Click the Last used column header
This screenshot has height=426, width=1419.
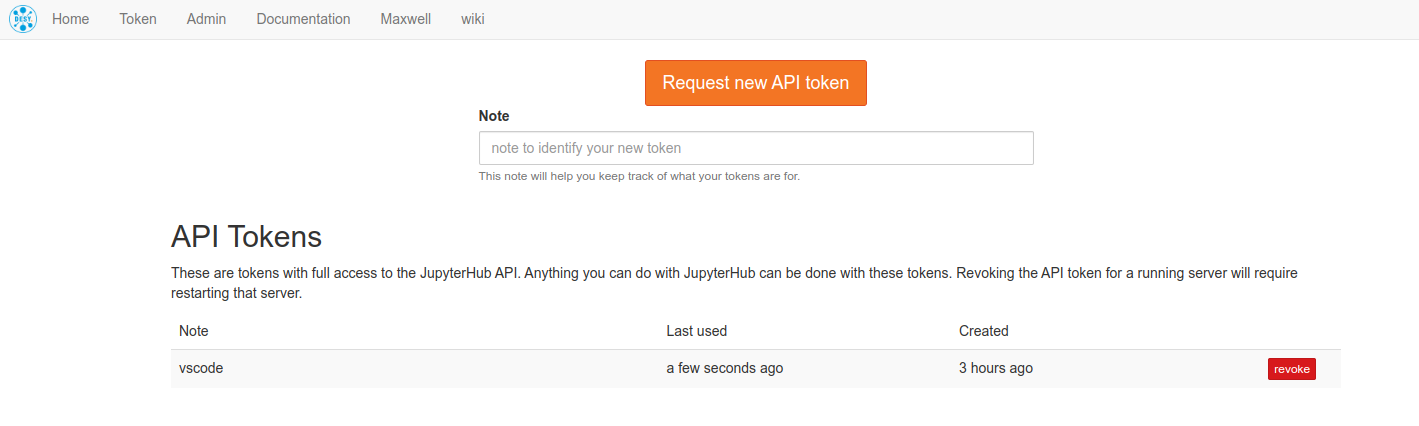(x=696, y=331)
